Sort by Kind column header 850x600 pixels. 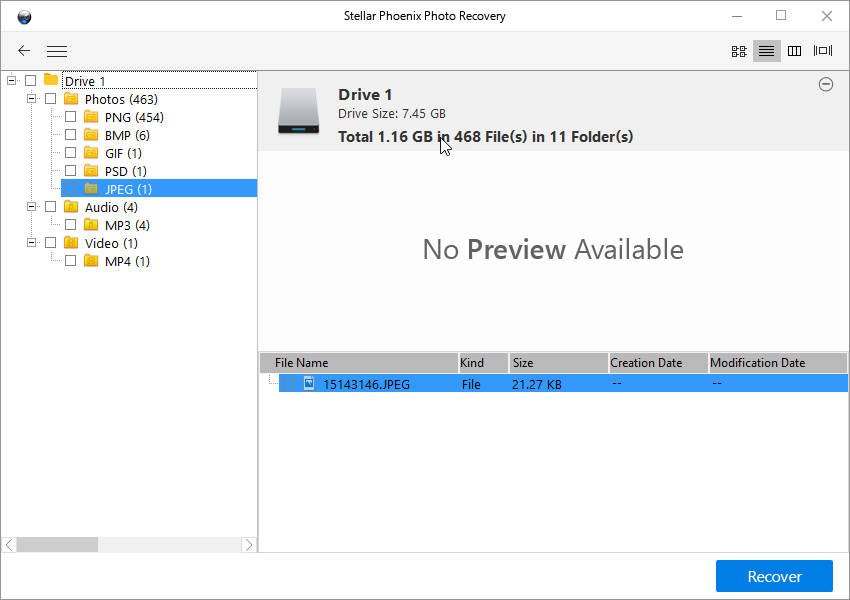tap(484, 363)
